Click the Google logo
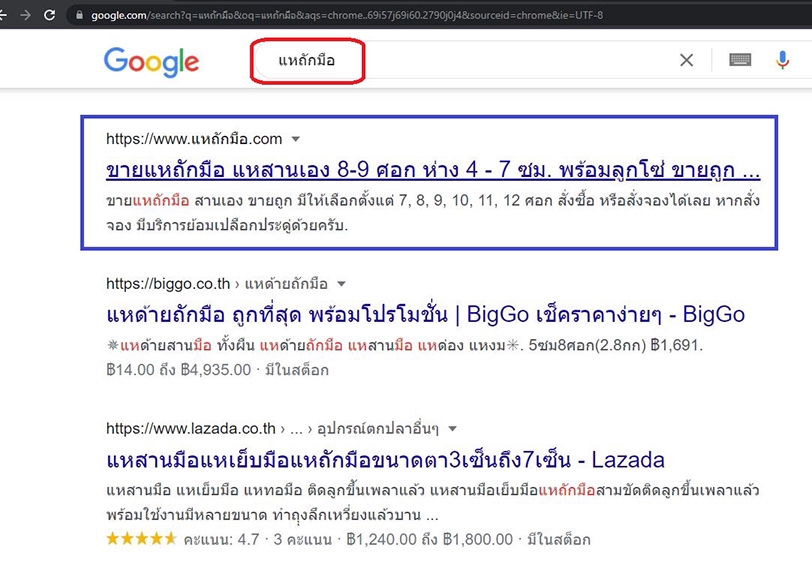The image size is (812, 568). [151, 62]
